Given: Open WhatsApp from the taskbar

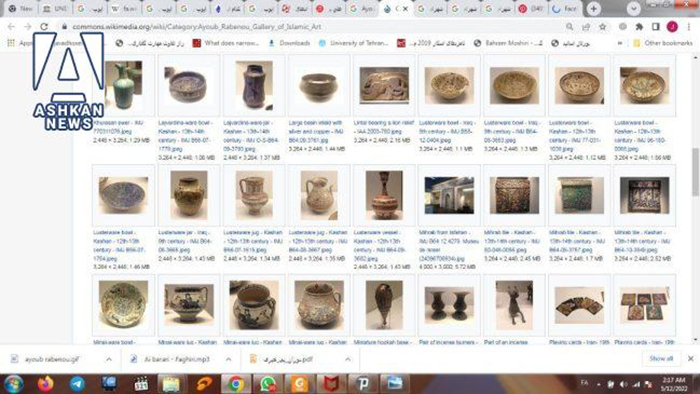Looking at the screenshot, I should [x=268, y=384].
